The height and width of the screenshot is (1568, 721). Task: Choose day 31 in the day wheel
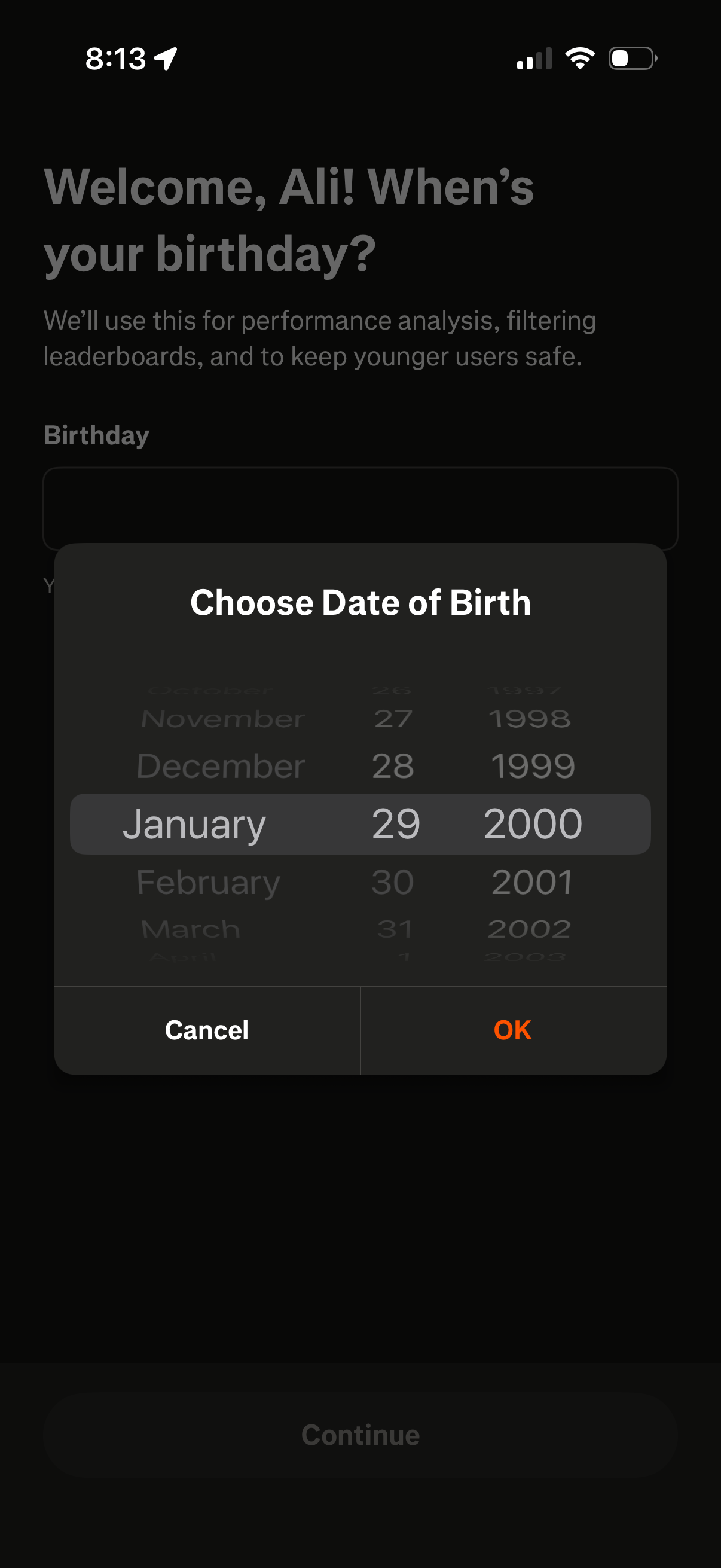pyautogui.click(x=394, y=929)
